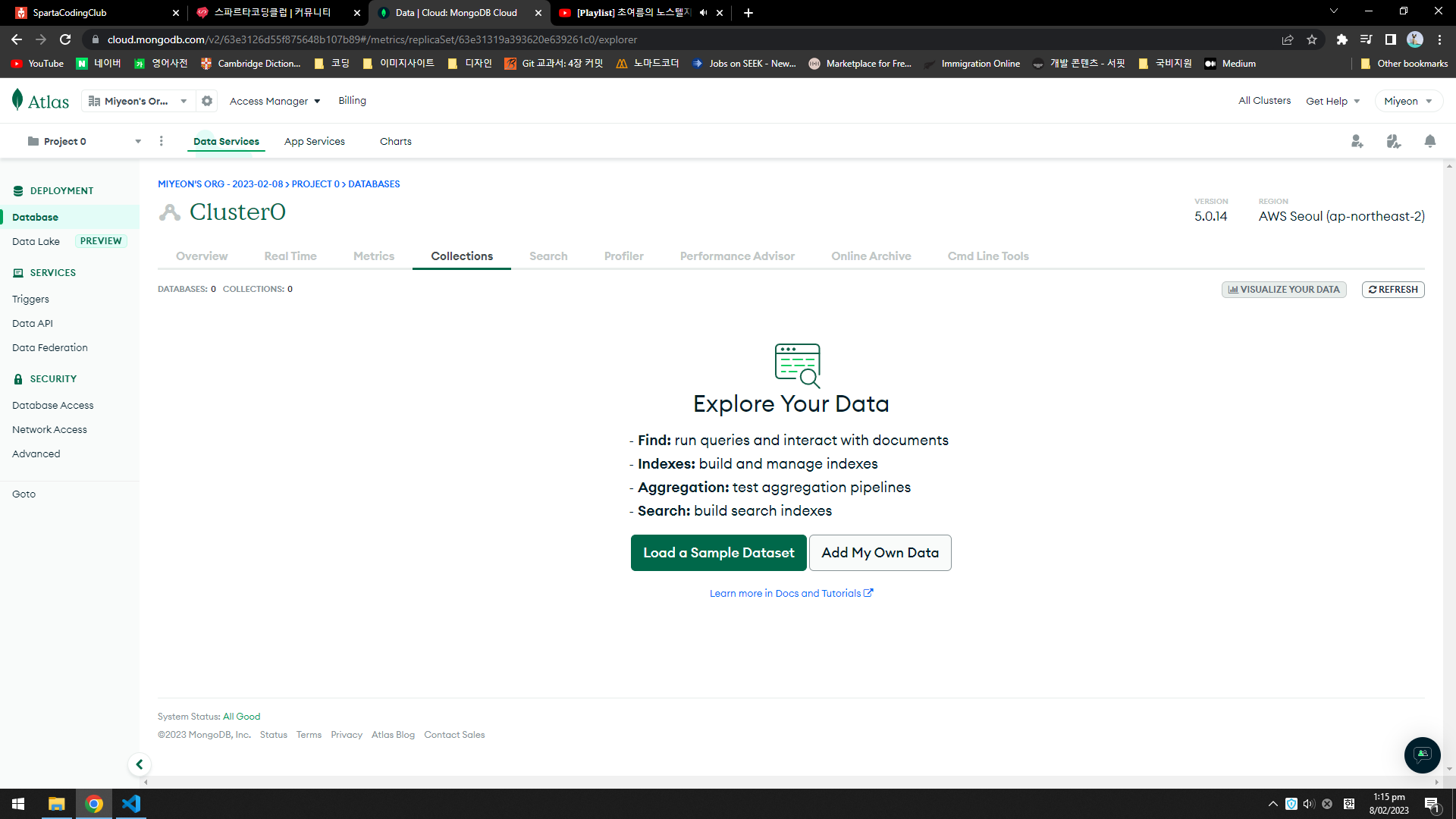The height and width of the screenshot is (819, 1456).
Task: Open the Performance Advisor tab
Action: [737, 256]
